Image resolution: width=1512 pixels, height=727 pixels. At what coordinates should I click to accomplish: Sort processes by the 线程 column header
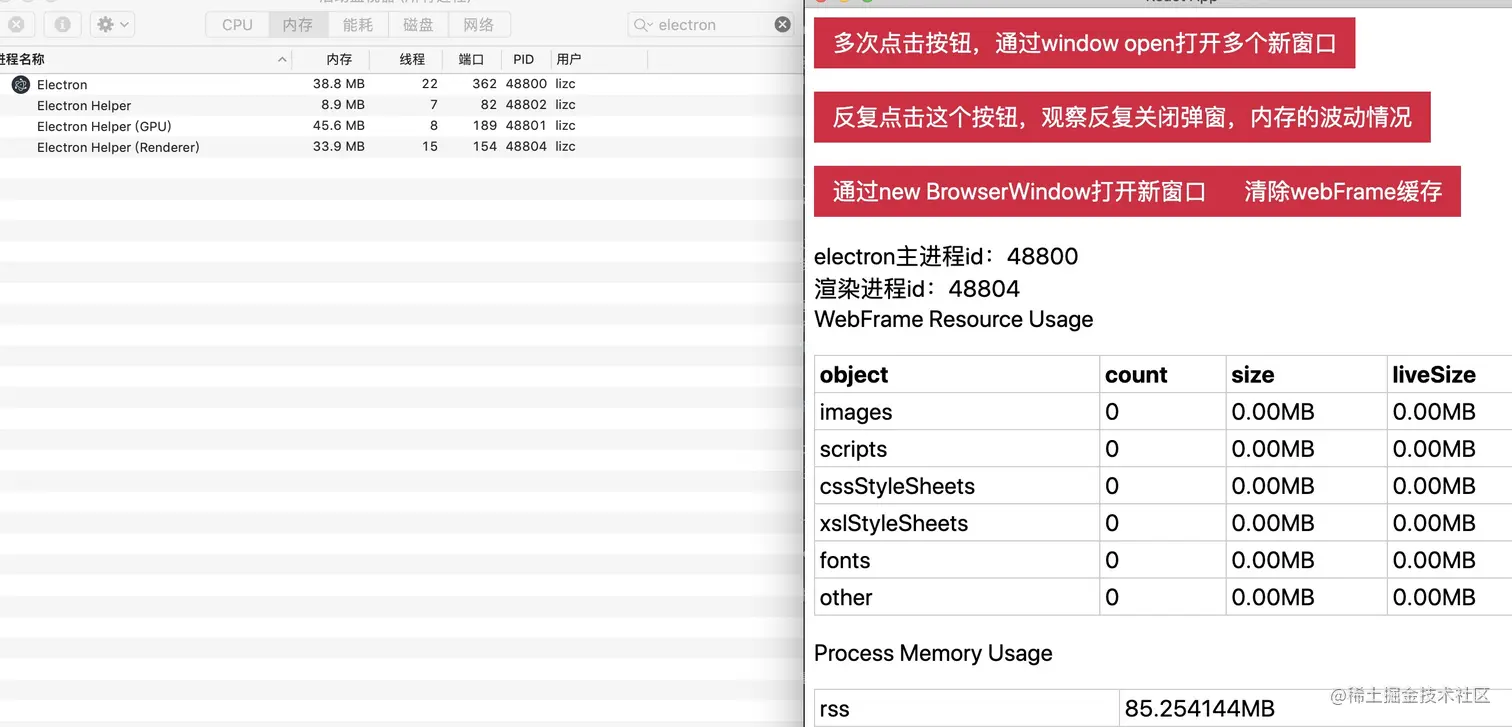412,60
